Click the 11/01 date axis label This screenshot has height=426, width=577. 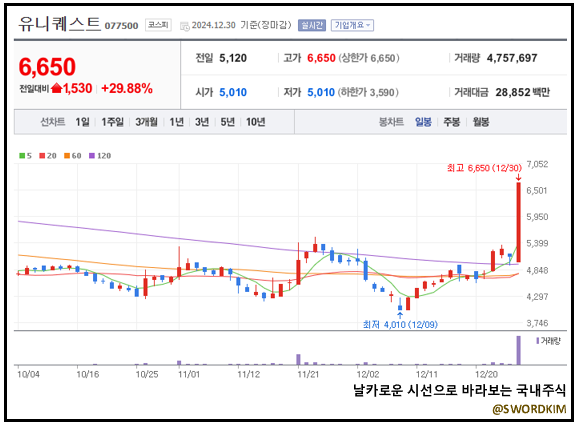[189, 374]
